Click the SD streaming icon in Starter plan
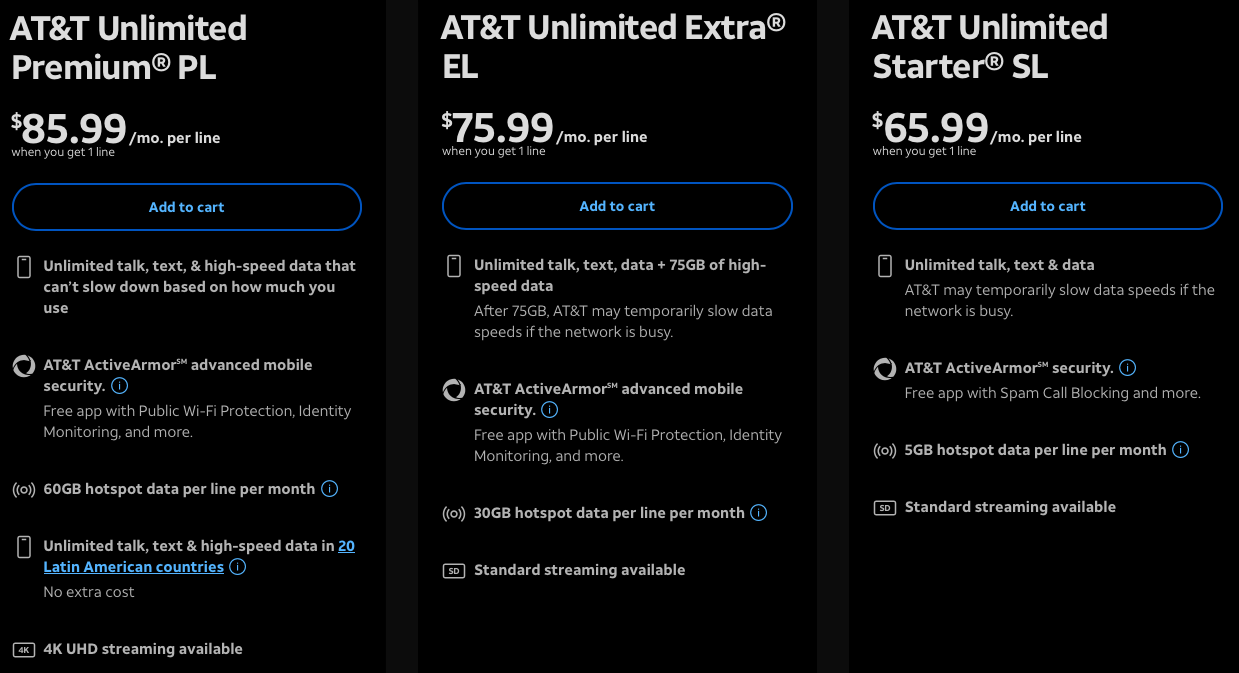 [x=885, y=508]
